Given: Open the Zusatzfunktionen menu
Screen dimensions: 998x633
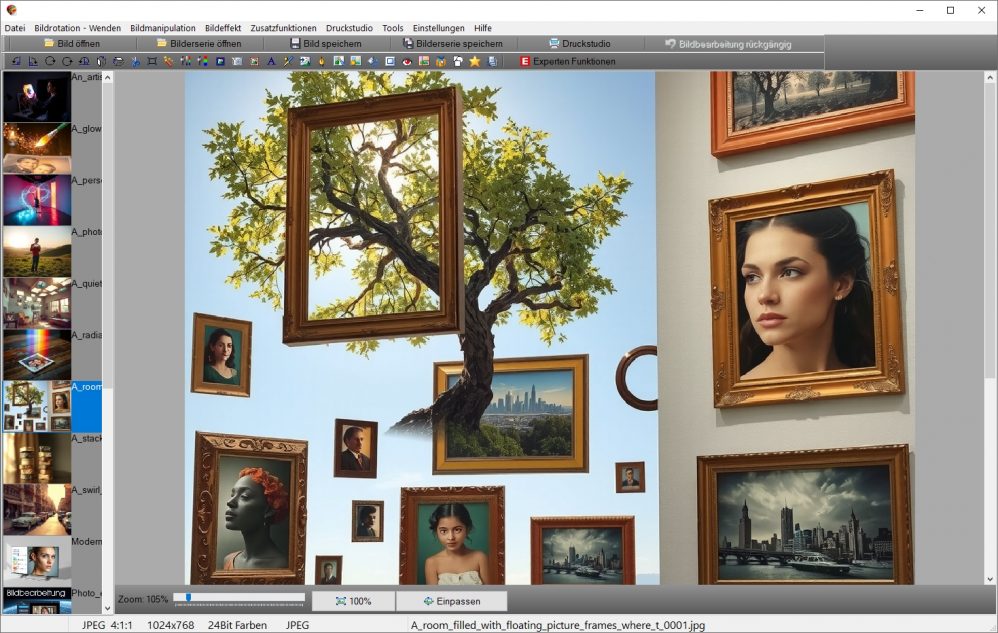Looking at the screenshot, I should click(283, 28).
